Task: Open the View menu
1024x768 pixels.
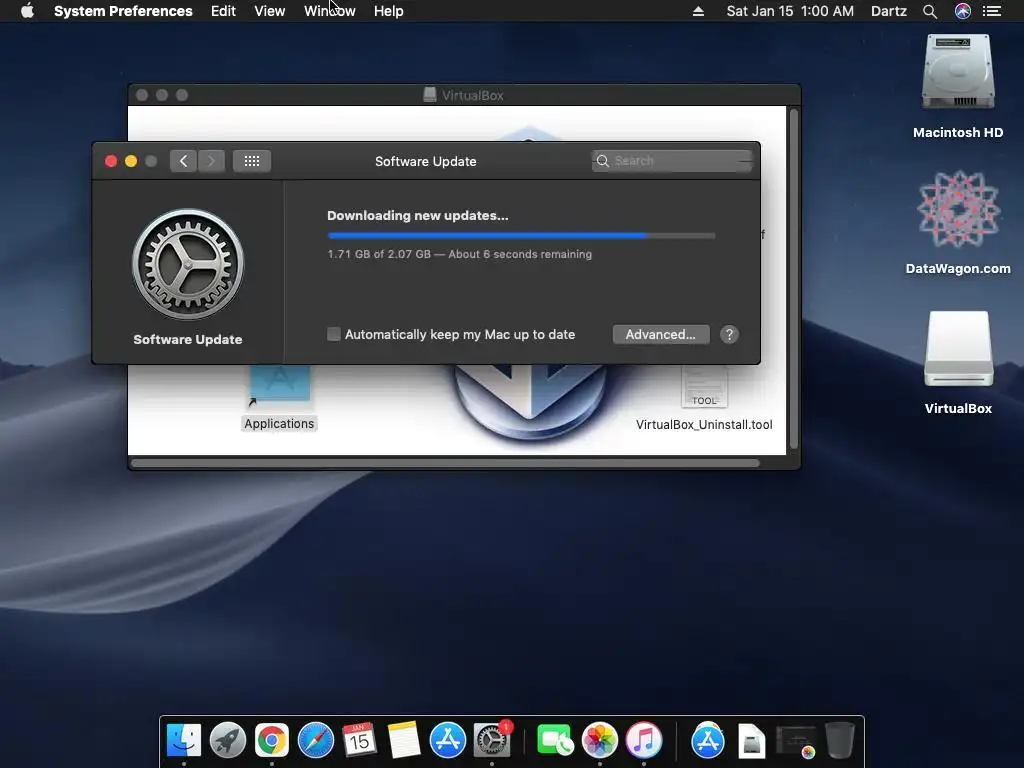Action: click(x=270, y=11)
